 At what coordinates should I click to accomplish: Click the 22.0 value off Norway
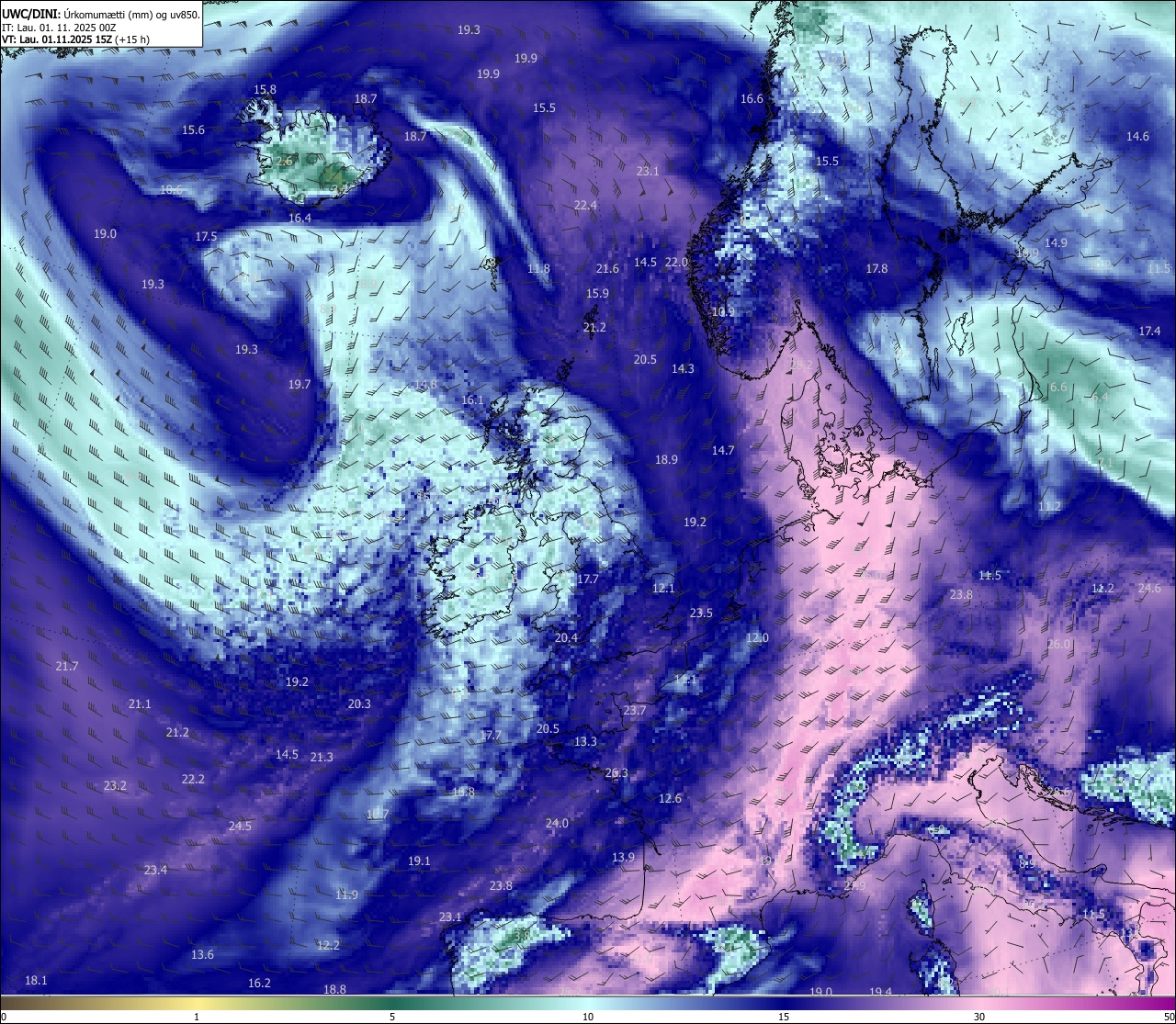tap(676, 262)
